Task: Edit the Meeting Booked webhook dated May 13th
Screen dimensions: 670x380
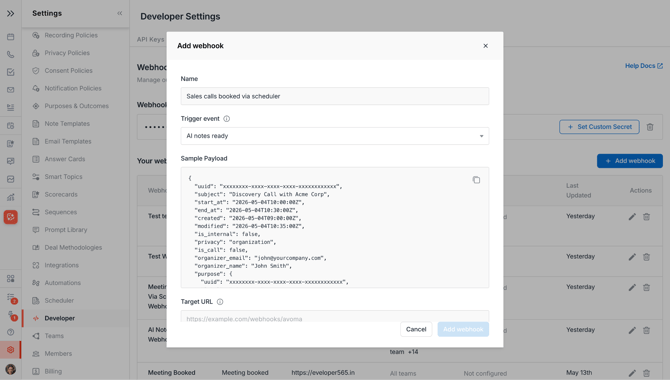Action: tap(632, 373)
